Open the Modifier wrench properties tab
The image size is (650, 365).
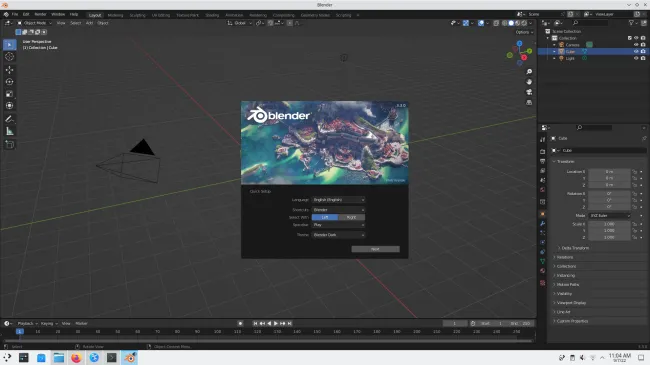coord(543,224)
